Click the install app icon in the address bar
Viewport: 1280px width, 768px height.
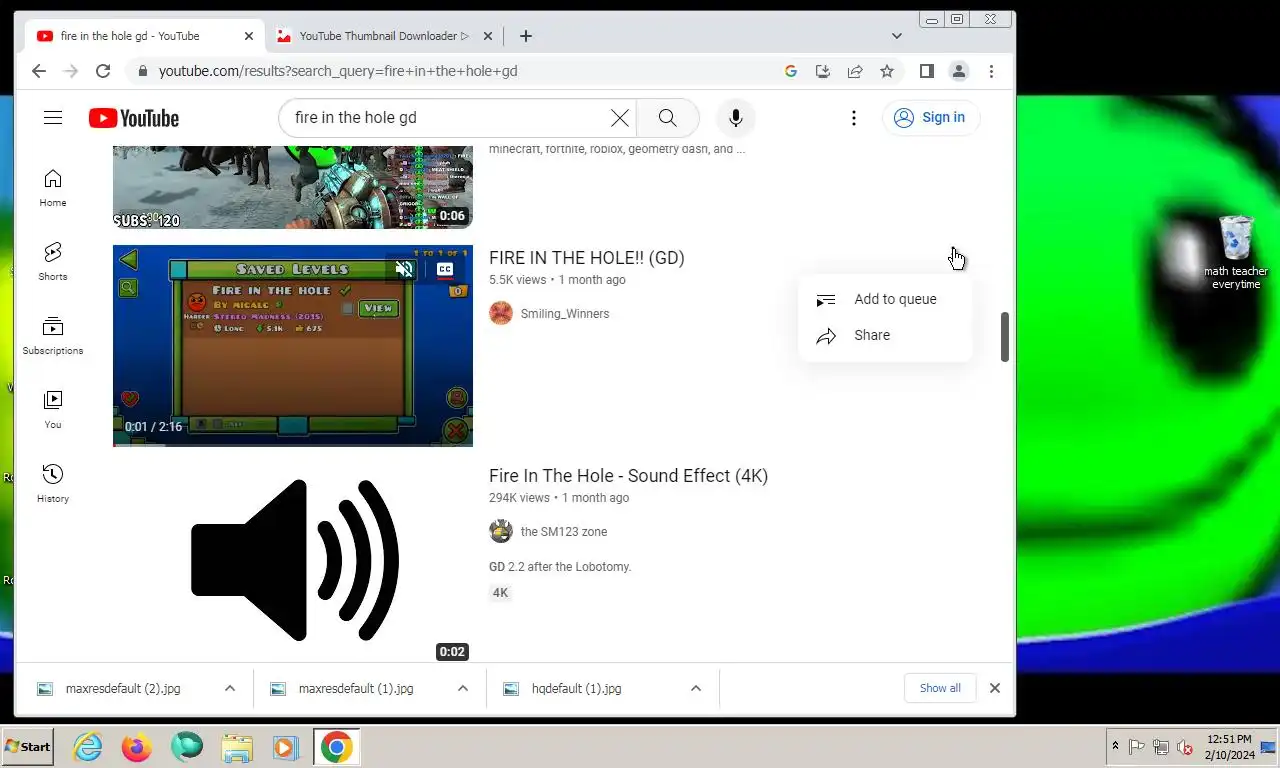[x=823, y=71]
